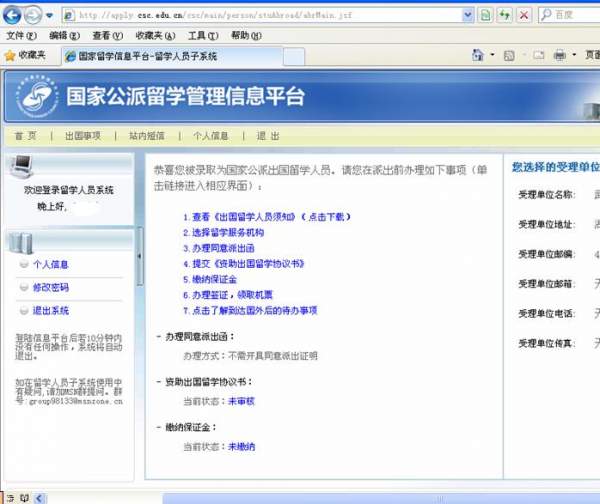
Task: Click bullet icon beside 退出系统
Action: tap(24, 310)
